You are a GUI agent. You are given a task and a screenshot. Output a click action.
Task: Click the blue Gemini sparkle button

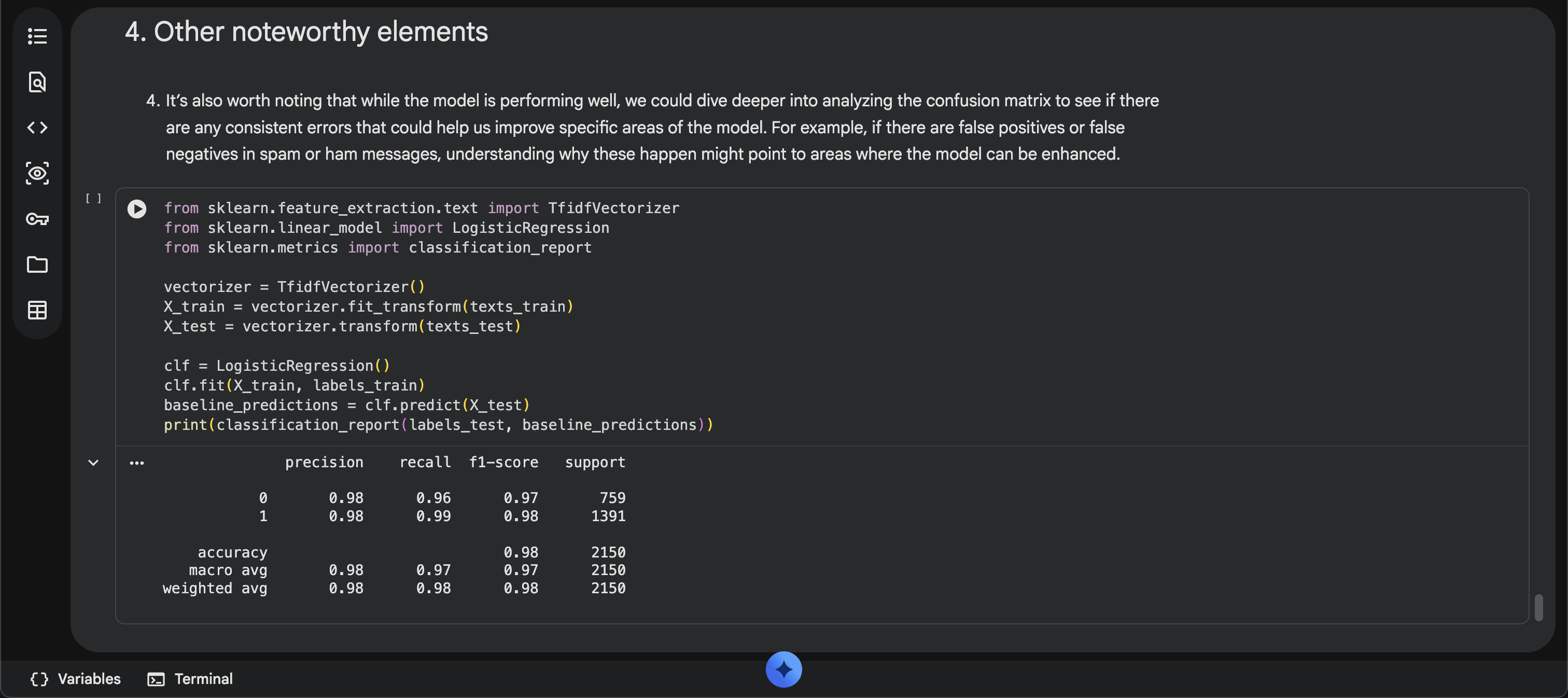coord(783,669)
